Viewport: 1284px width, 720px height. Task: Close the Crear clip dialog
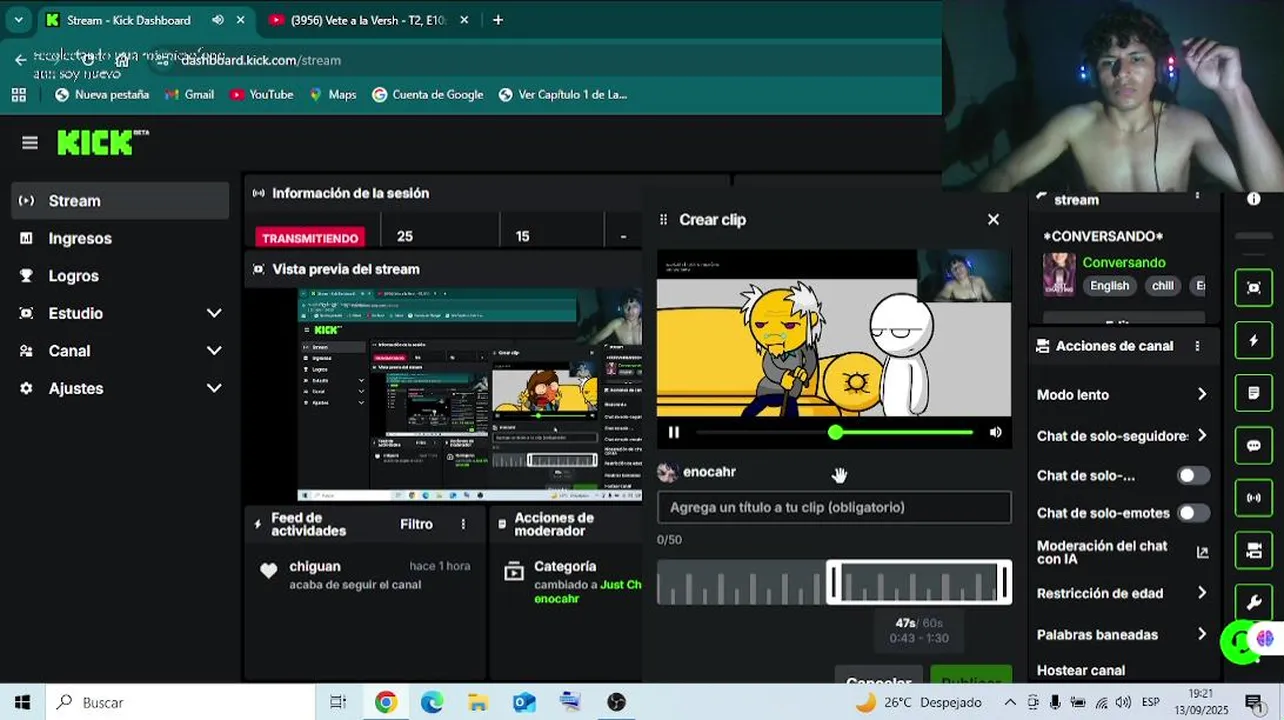click(993, 219)
